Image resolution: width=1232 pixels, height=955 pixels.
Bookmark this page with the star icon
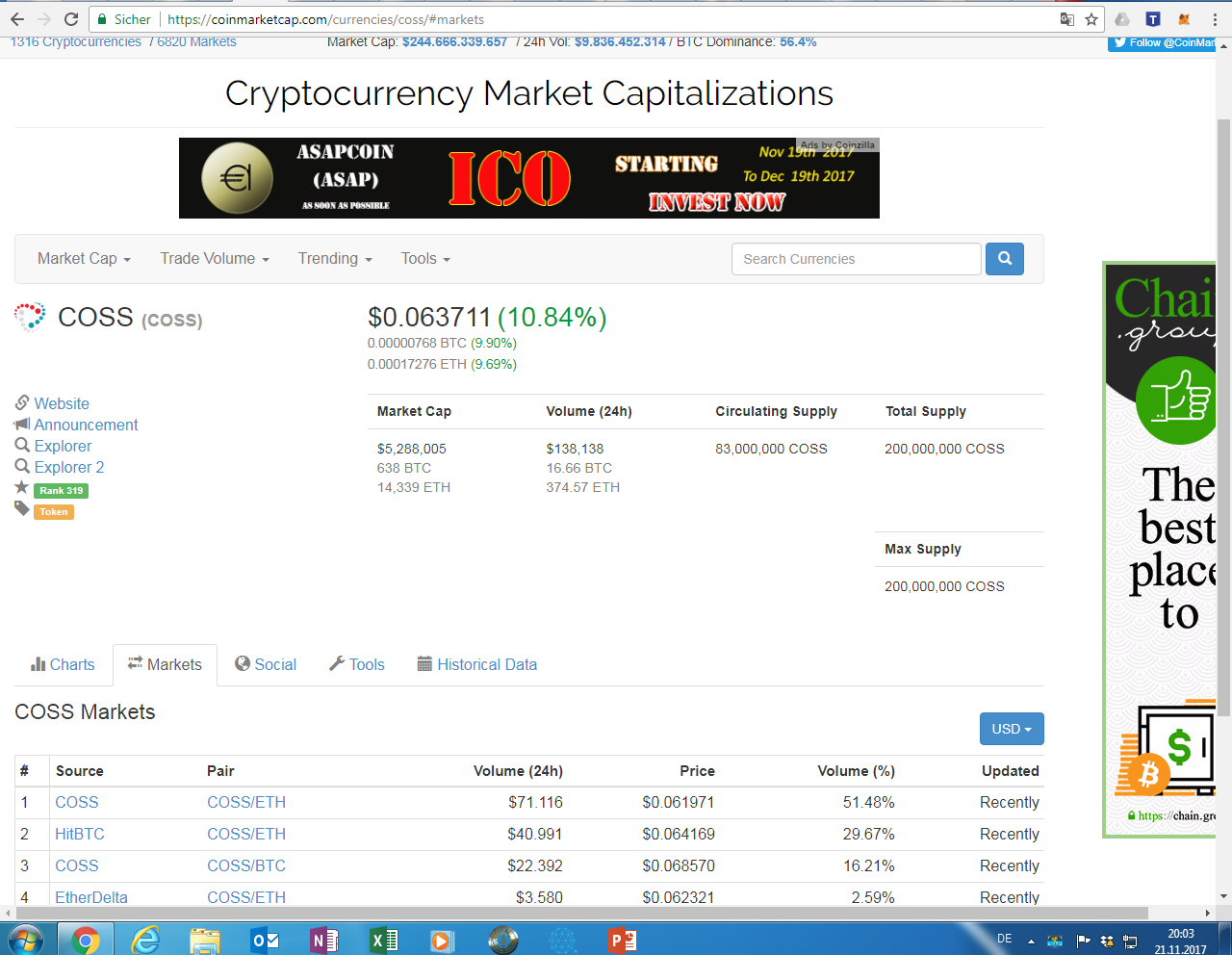(1091, 19)
